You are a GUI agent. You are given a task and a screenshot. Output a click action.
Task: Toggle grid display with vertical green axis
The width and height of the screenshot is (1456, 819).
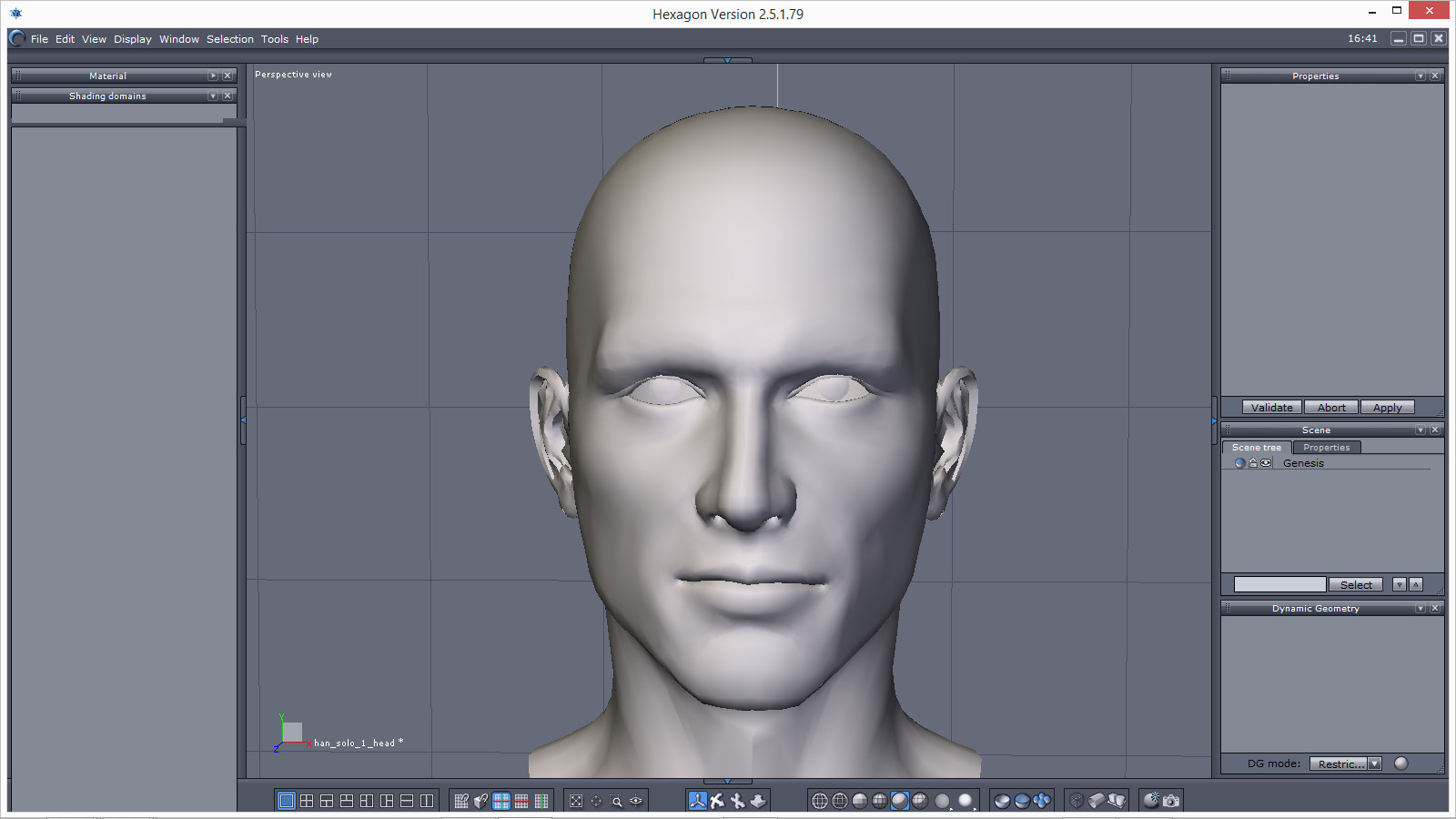541,801
